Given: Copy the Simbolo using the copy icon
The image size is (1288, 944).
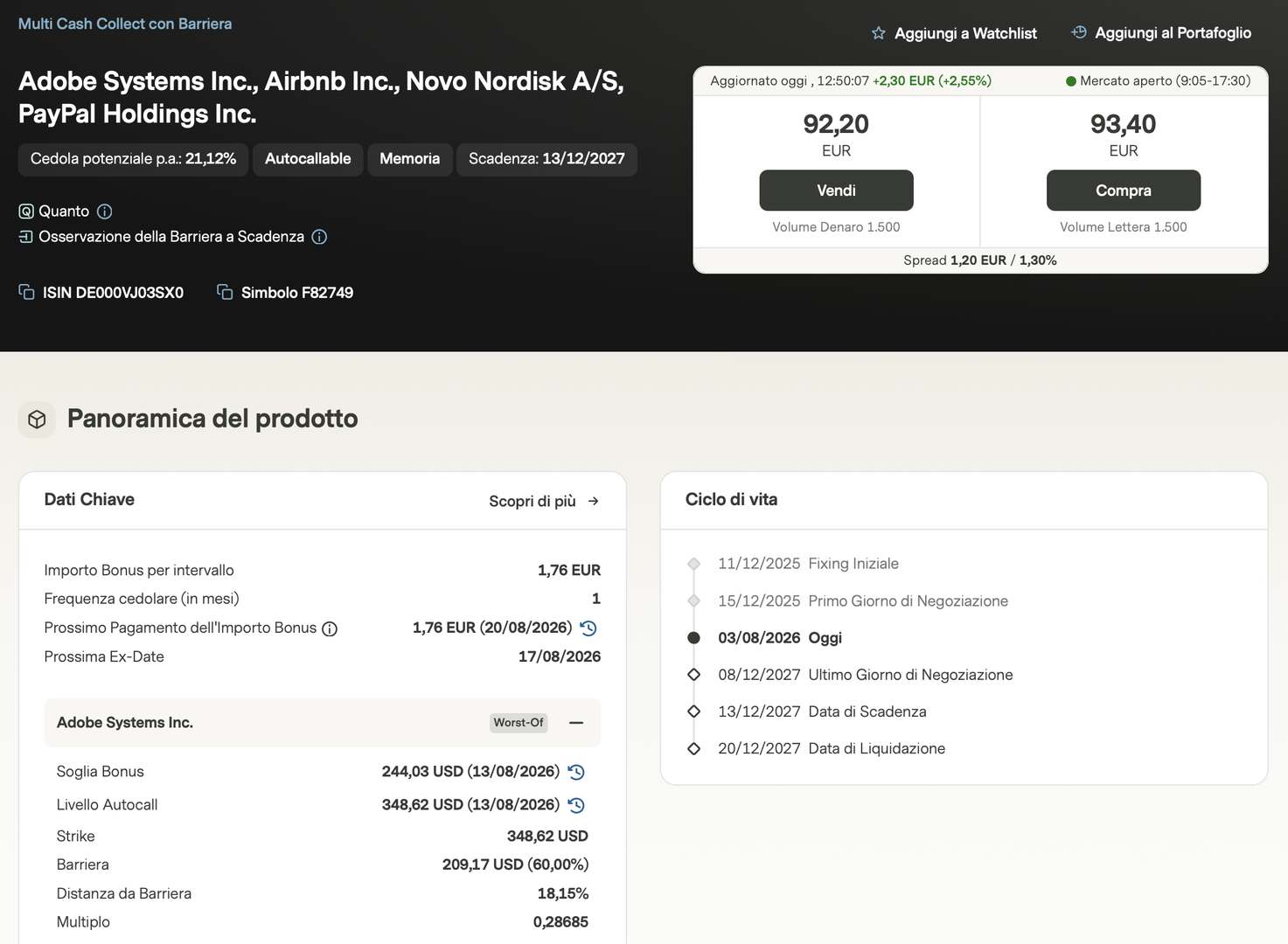Looking at the screenshot, I should pyautogui.click(x=225, y=292).
